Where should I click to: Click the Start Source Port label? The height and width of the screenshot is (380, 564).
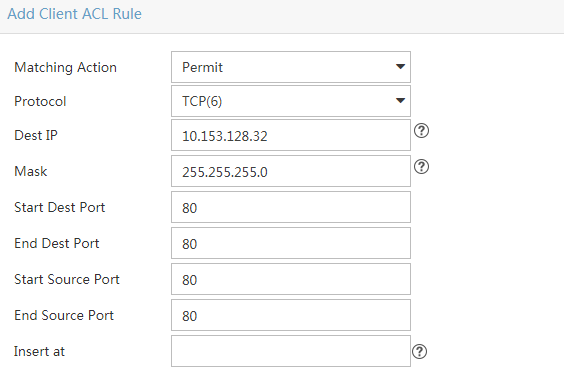click(x=67, y=280)
